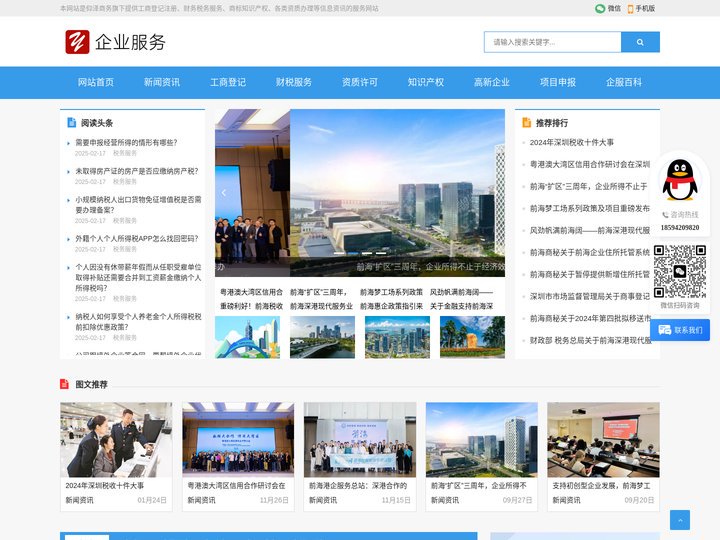This screenshot has width=720, height=540.
Task: Open article 需要申报经营所得的情形有哪些?
Action: 126,142
